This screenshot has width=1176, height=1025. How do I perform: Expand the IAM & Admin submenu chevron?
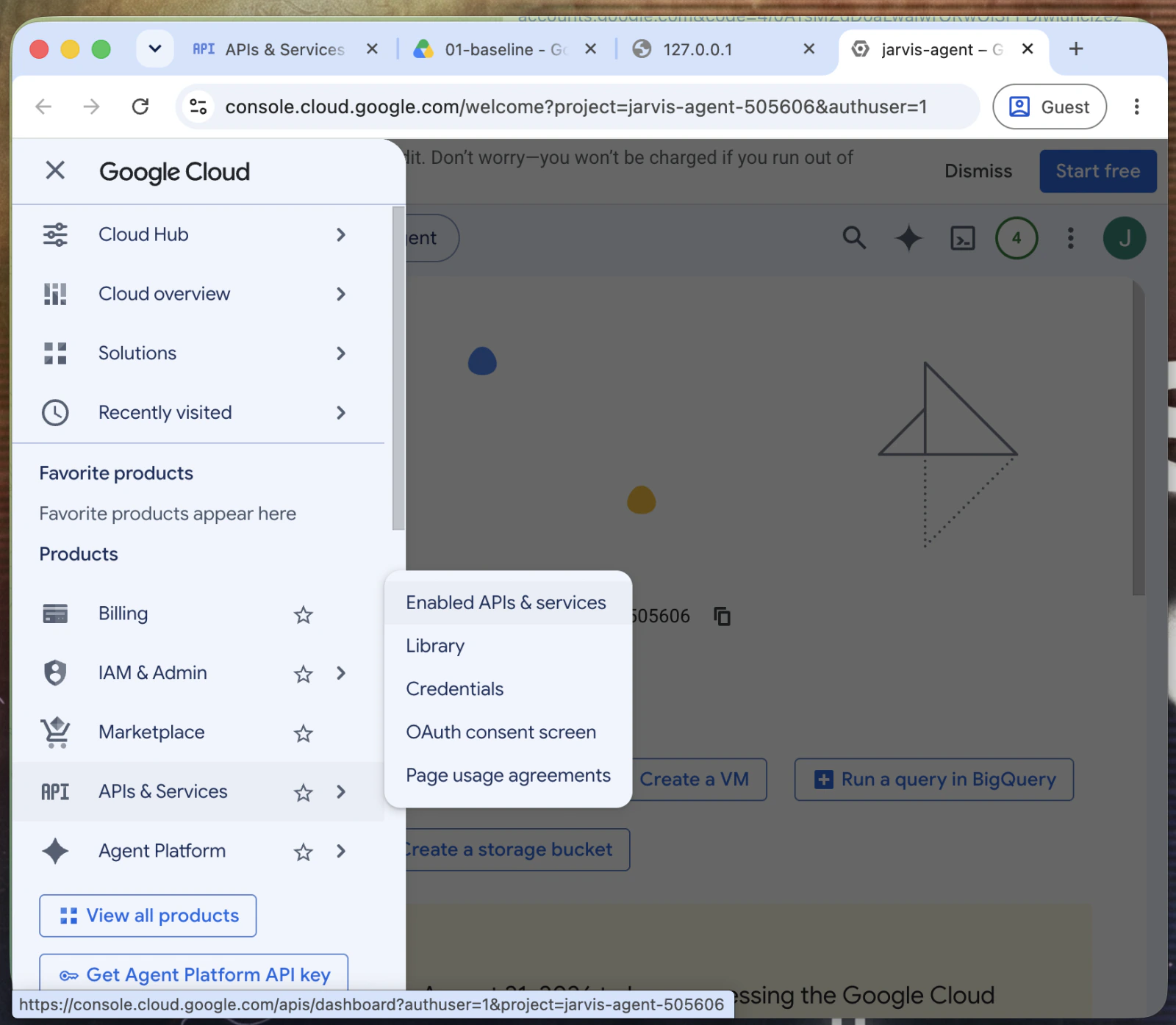(341, 673)
